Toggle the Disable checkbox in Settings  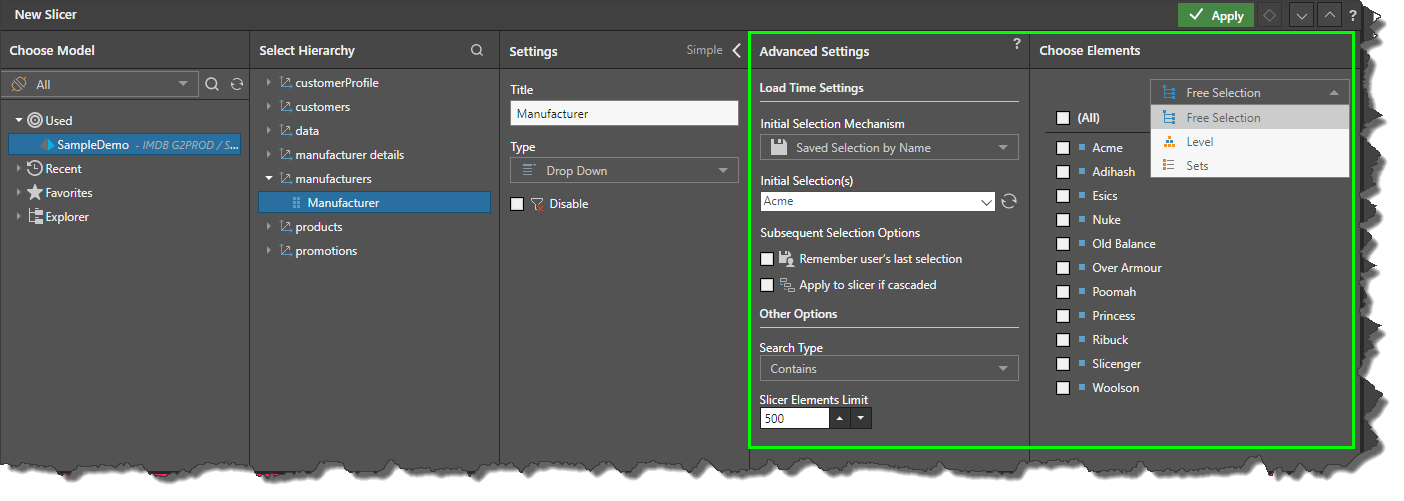click(517, 204)
